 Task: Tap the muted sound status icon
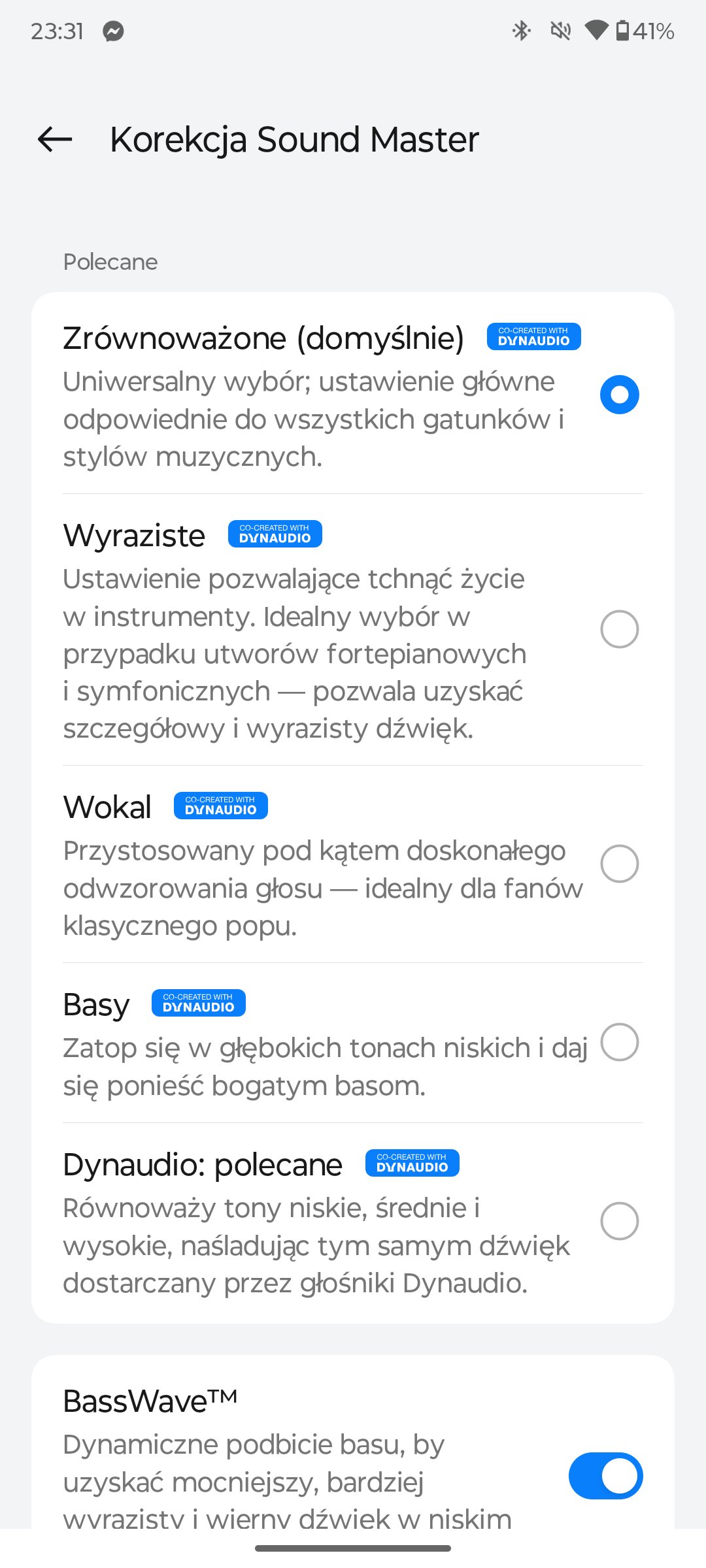coord(560,31)
